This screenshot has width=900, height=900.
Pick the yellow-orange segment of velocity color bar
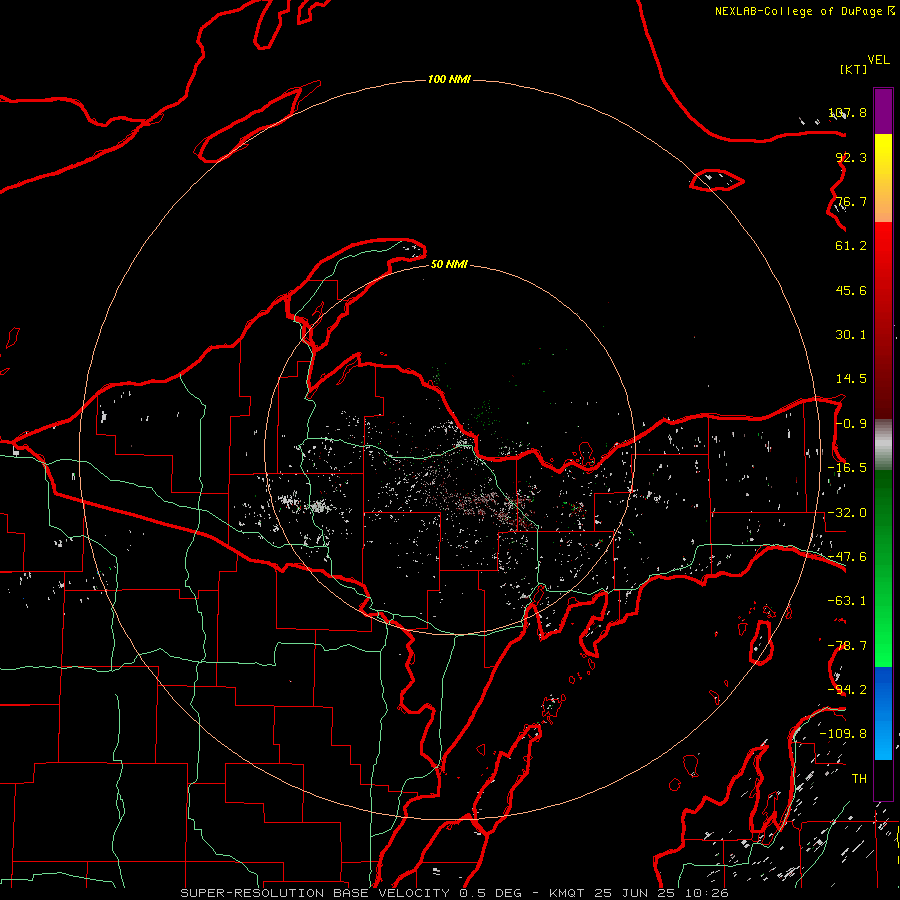[883, 178]
